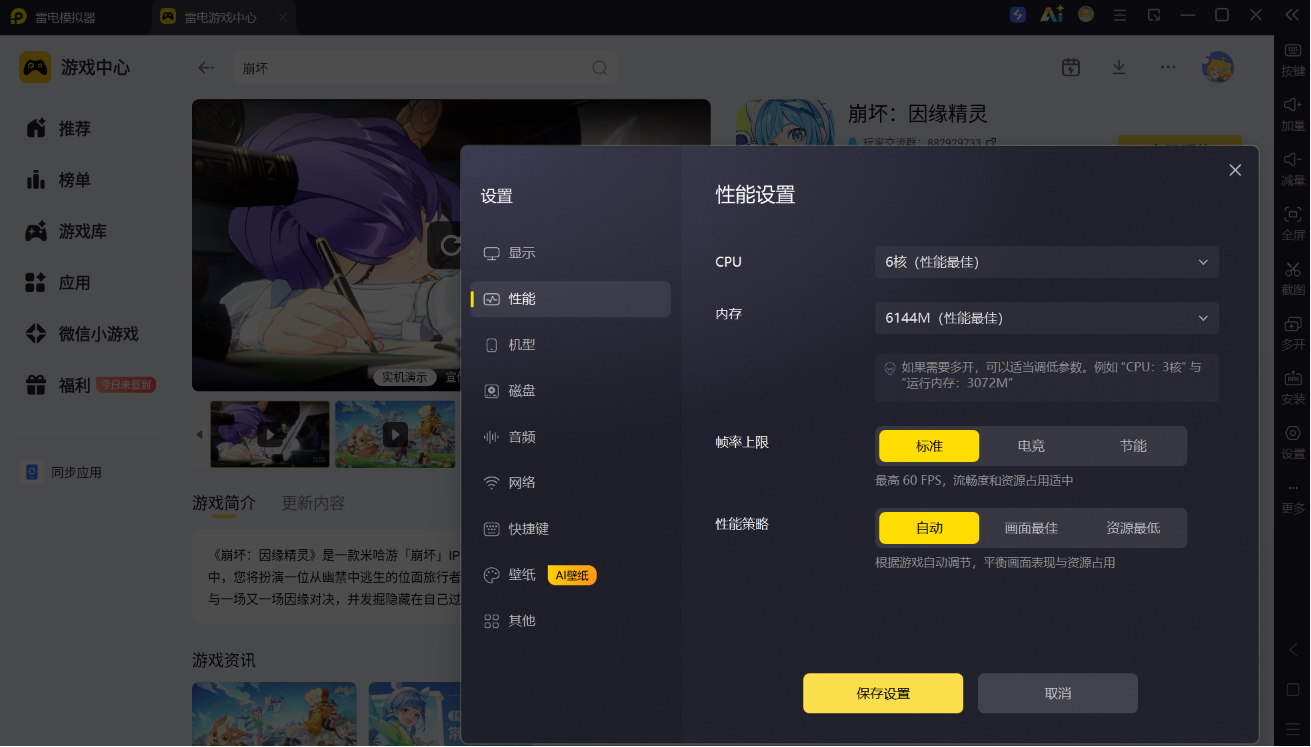Click the blue lightning icon in the title bar
The image size is (1311, 747).
pyautogui.click(x=1018, y=15)
